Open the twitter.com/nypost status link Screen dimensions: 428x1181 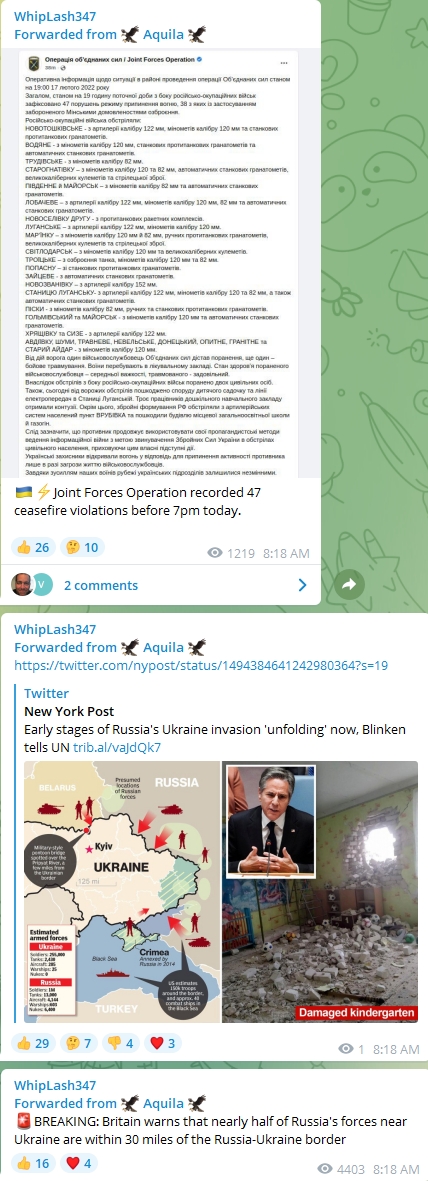click(201, 665)
